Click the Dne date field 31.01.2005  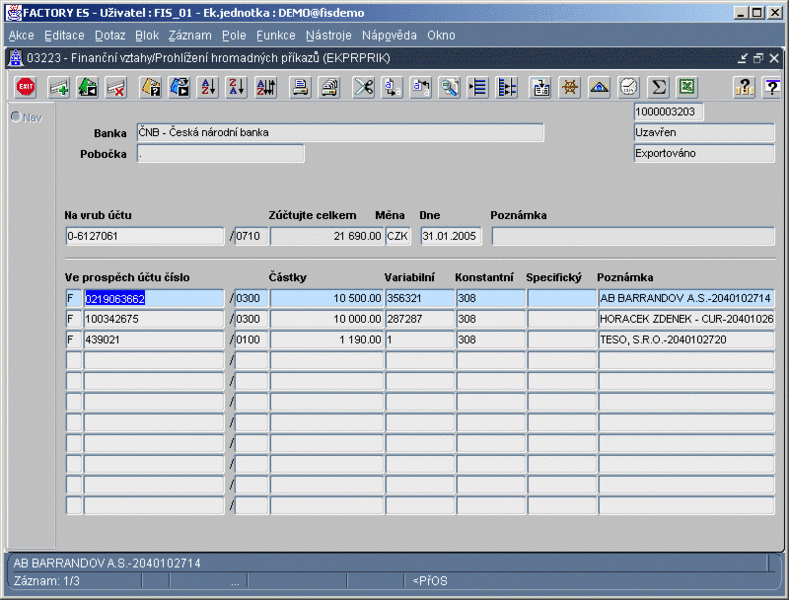[x=451, y=237]
